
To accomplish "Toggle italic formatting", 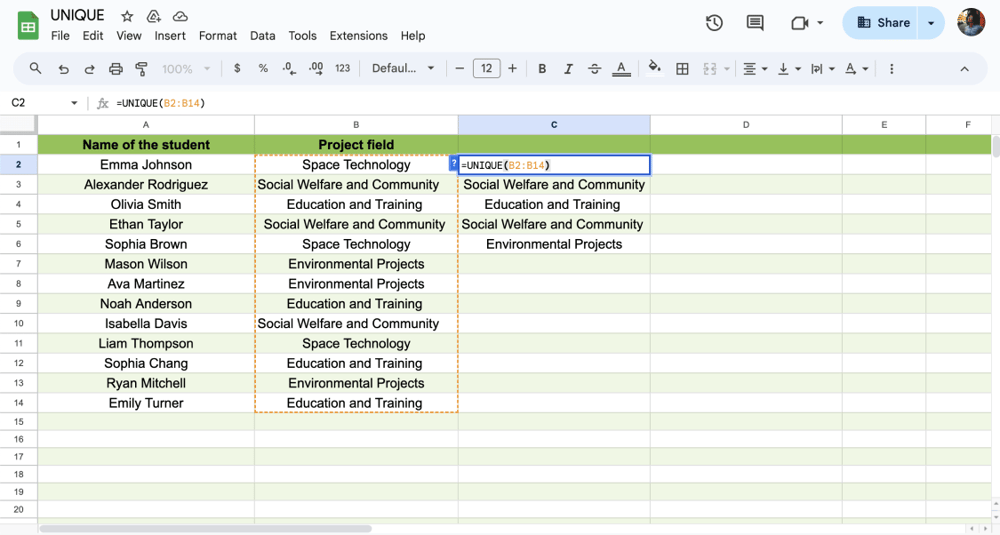I will [568, 69].
